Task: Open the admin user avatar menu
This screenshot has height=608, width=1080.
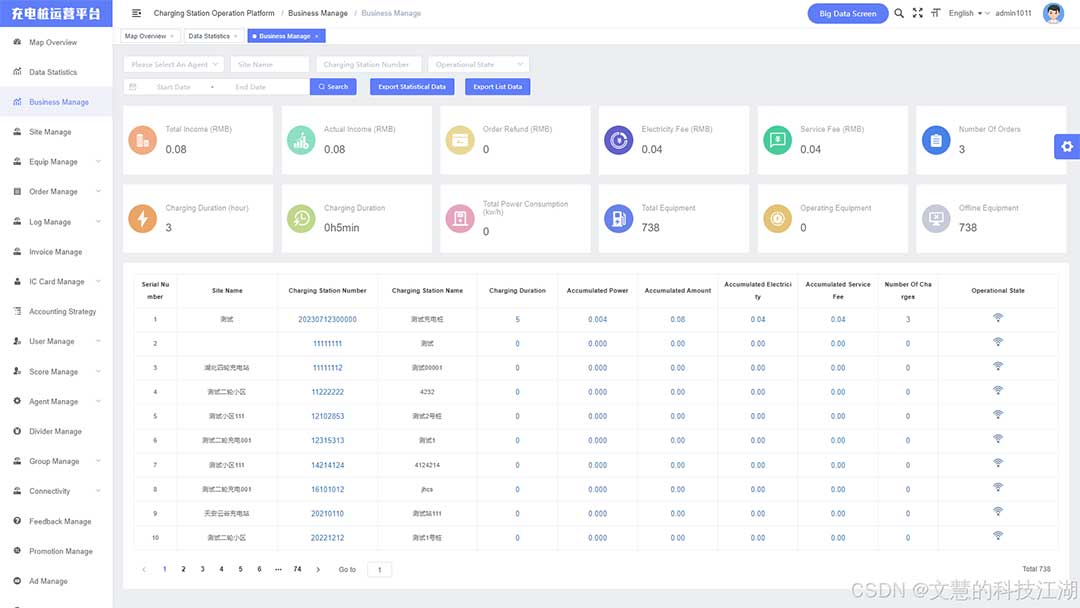Action: [x=1053, y=13]
